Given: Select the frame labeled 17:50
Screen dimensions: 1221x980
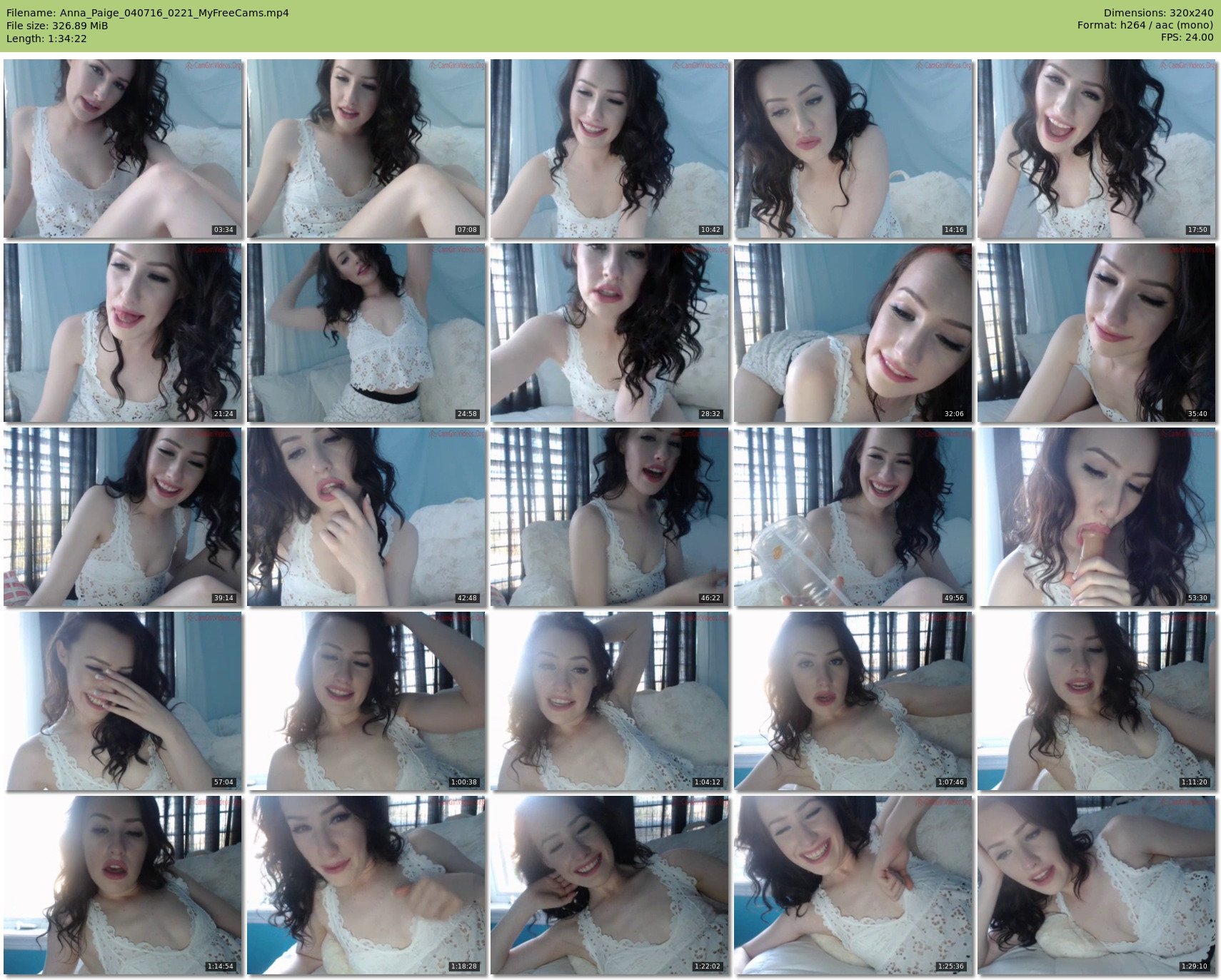Looking at the screenshot, I should (x=1097, y=148).
